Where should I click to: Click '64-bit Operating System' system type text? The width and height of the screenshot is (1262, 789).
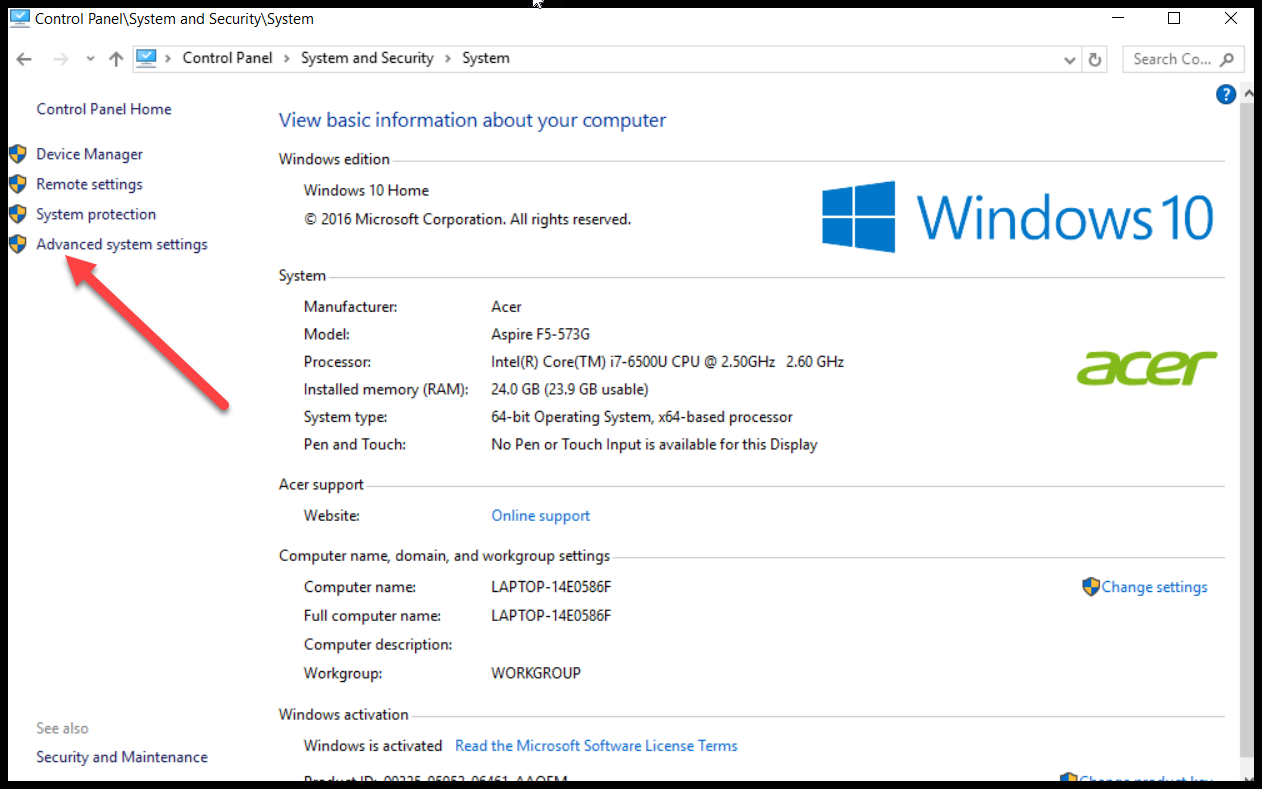click(x=642, y=417)
